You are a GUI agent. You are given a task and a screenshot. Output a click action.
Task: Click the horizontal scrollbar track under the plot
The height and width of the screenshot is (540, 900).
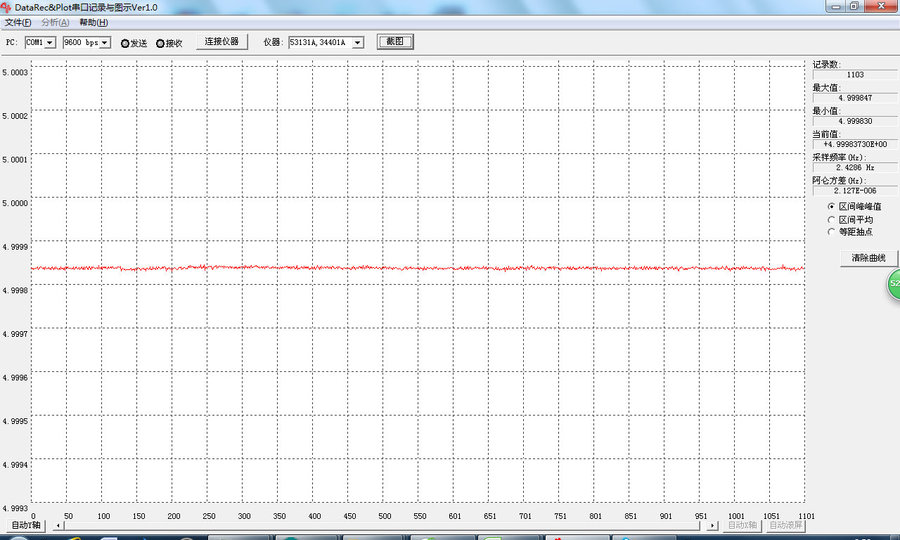pos(385,525)
